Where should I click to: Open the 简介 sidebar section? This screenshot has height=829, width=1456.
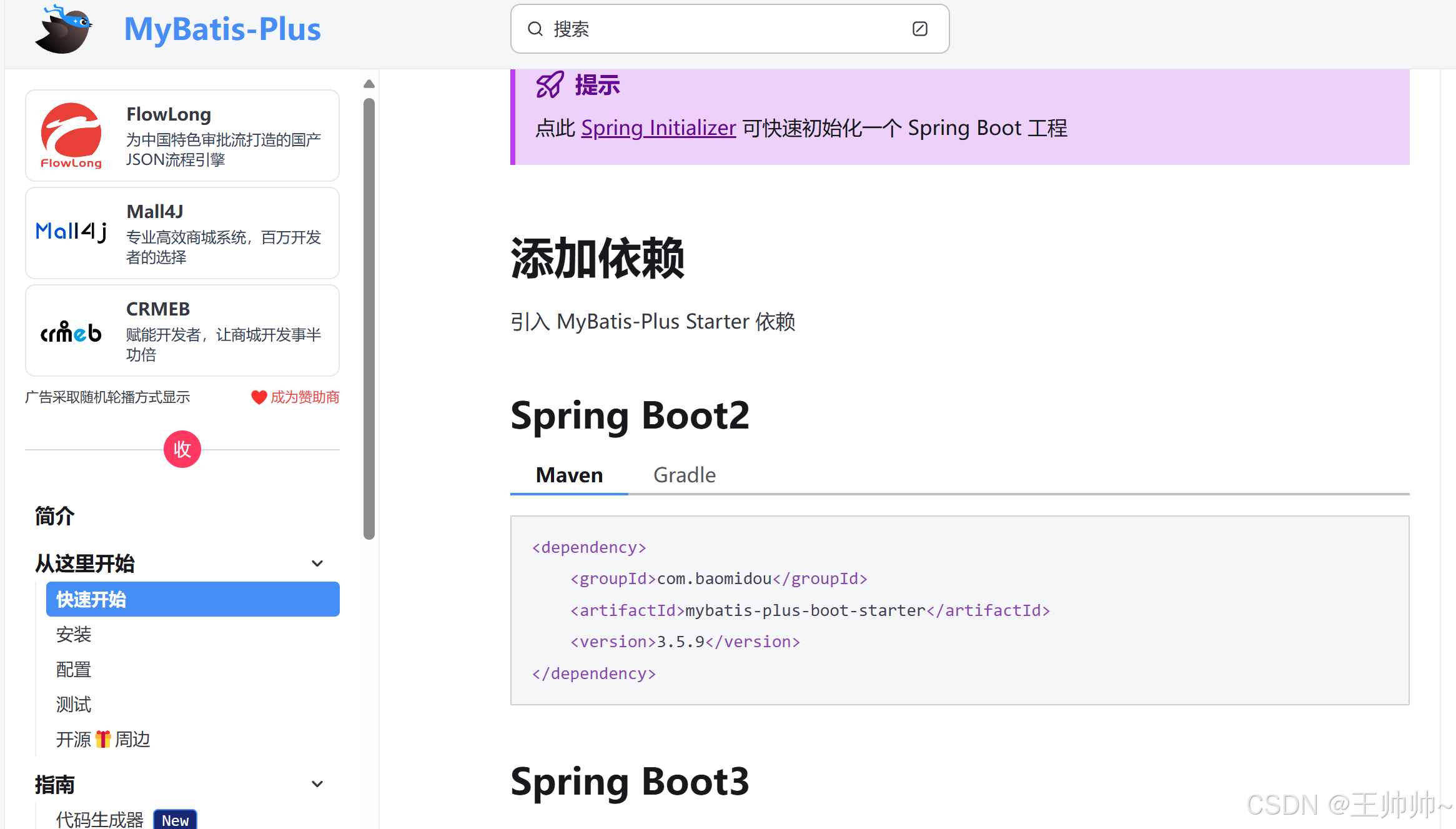pos(55,516)
